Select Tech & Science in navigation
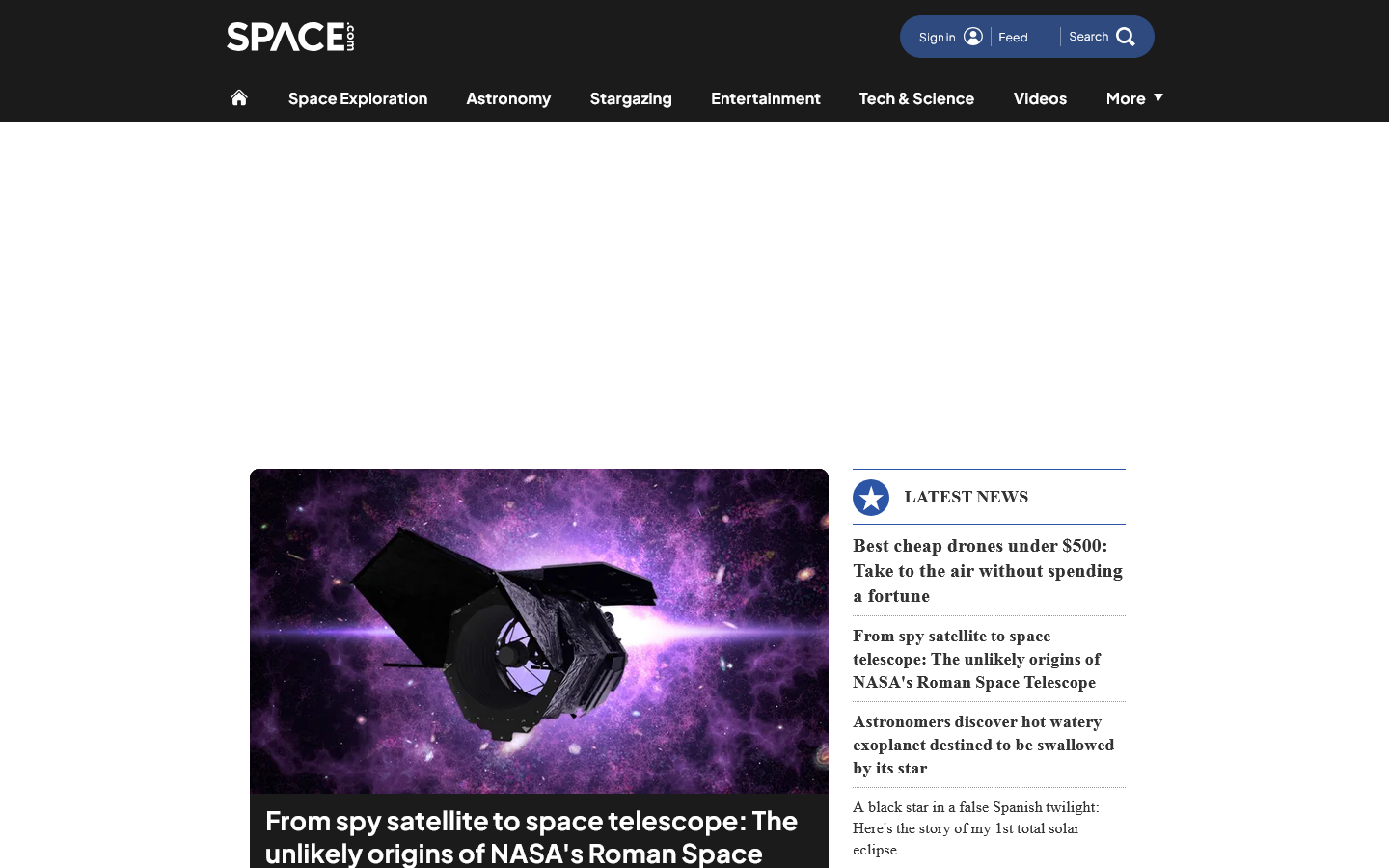The height and width of the screenshot is (868, 1389). [916, 98]
